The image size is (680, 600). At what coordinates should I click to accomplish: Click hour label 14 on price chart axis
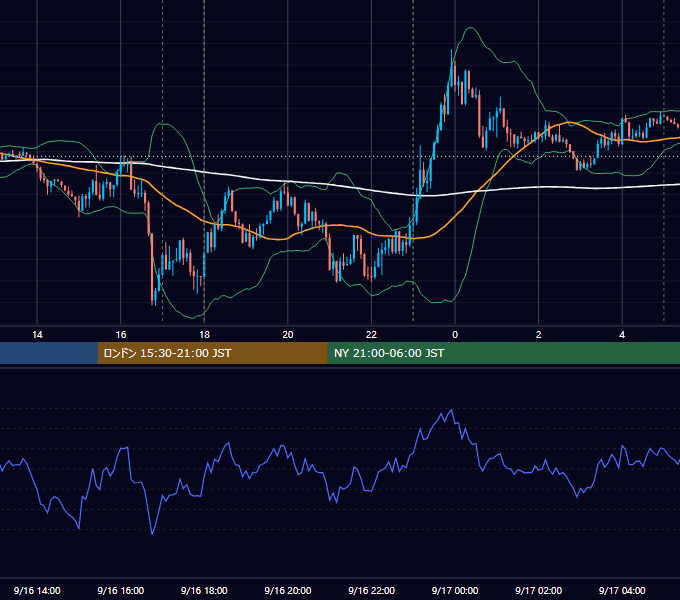[37, 335]
